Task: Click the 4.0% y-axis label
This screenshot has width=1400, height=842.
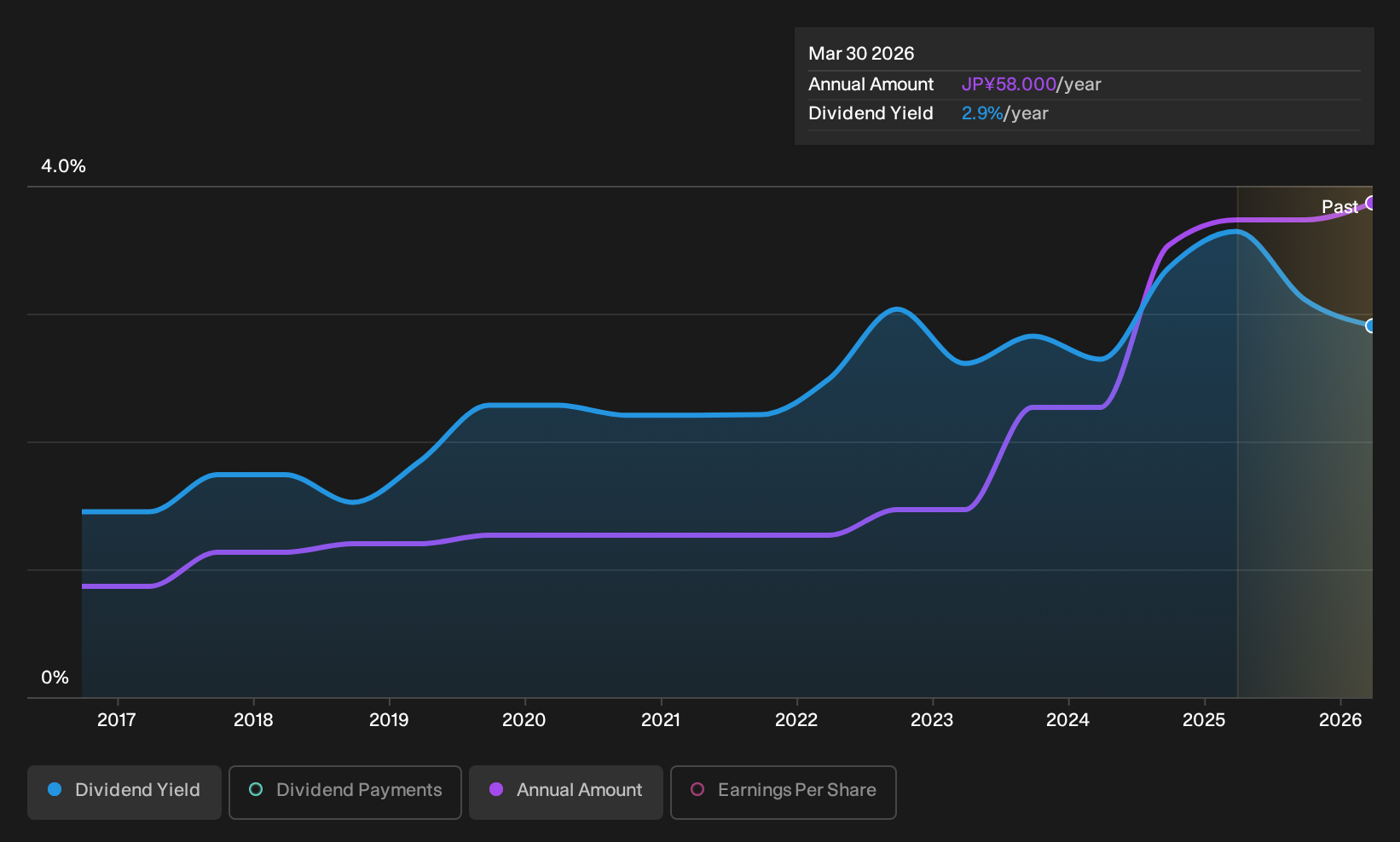Action: pos(63,166)
